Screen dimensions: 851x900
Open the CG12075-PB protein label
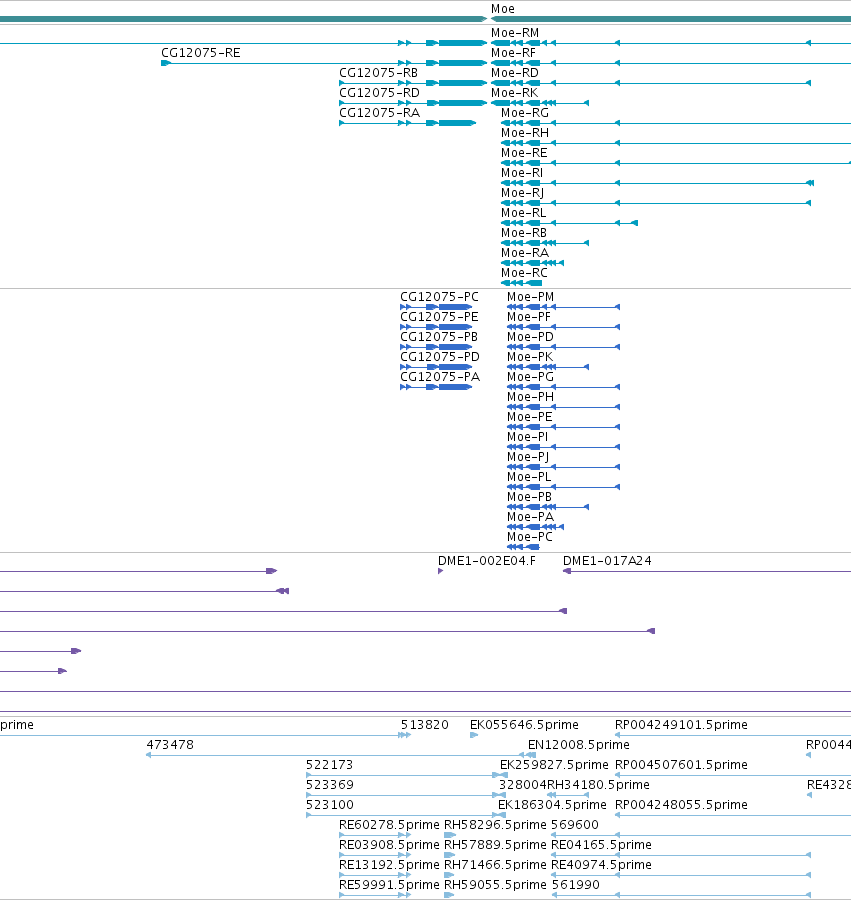pos(439,338)
